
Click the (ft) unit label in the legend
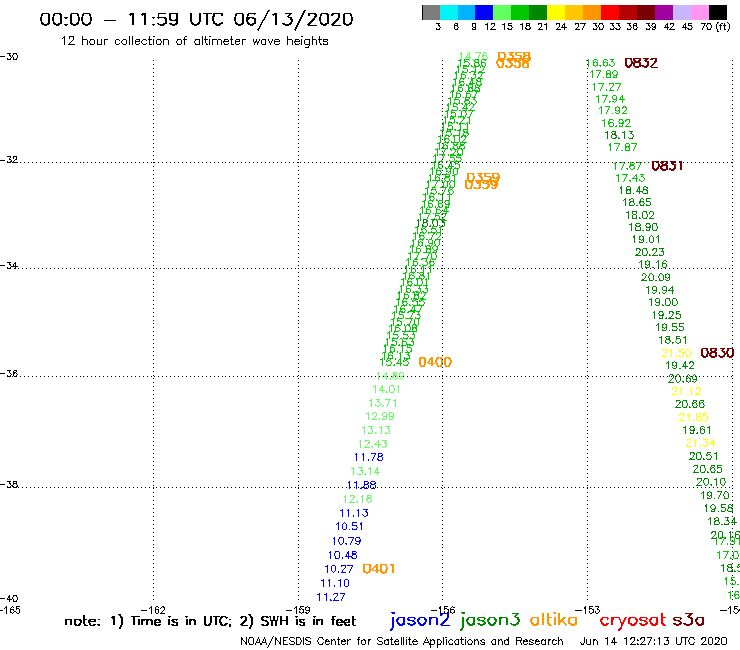tap(723, 26)
